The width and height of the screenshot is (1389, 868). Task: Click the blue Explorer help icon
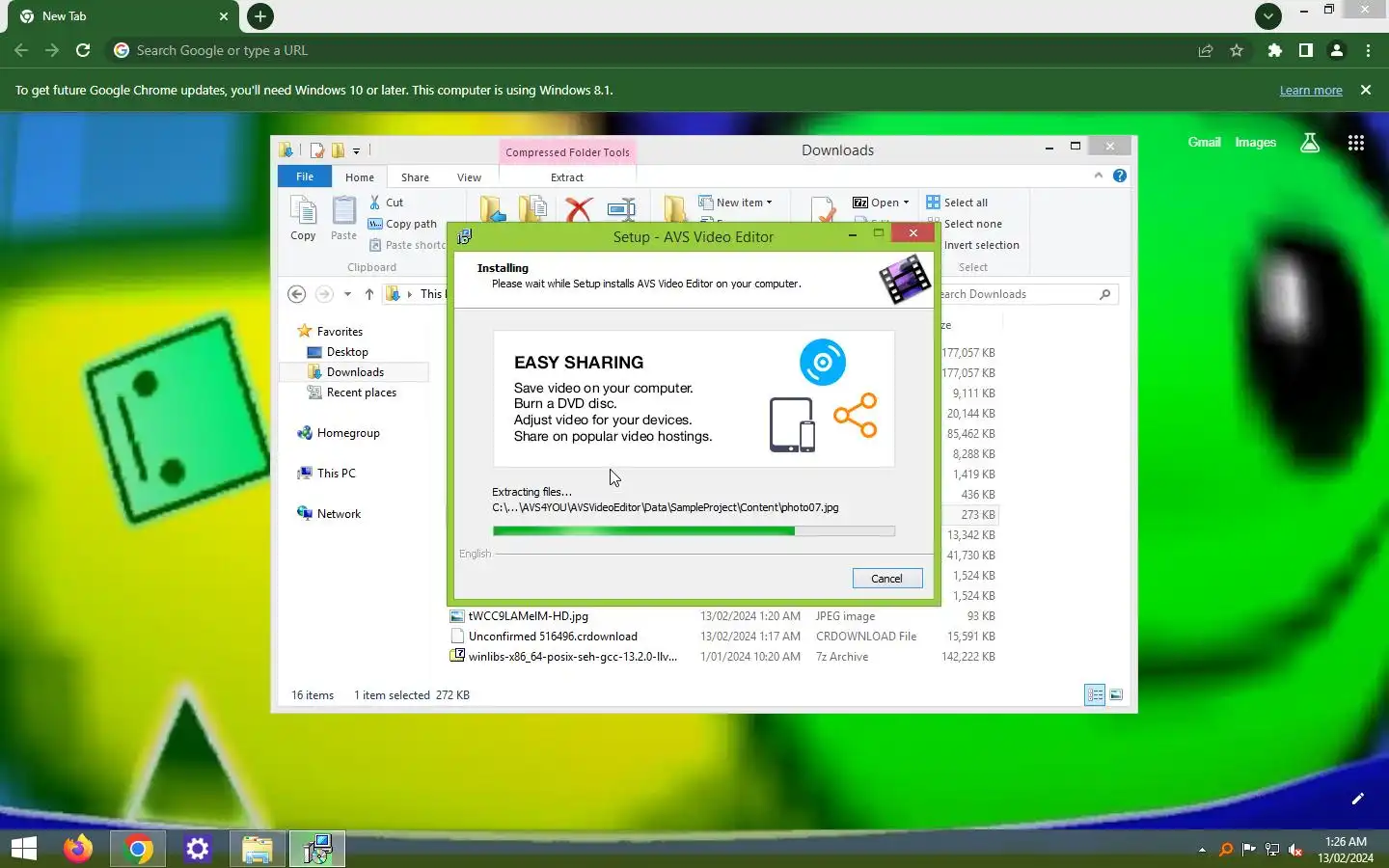(x=1119, y=176)
